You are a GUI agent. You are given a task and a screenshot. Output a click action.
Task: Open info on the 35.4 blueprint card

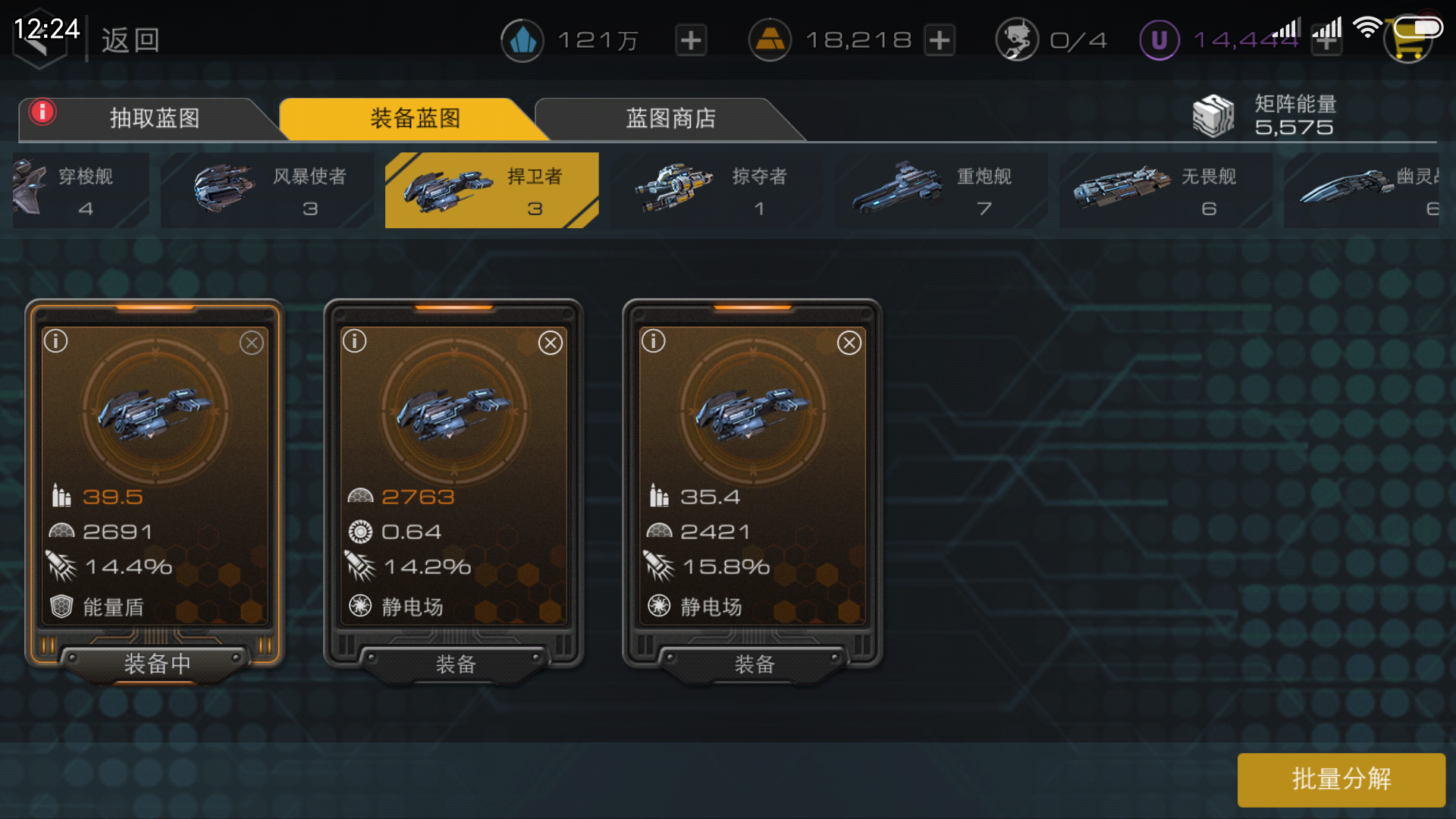coord(653,341)
